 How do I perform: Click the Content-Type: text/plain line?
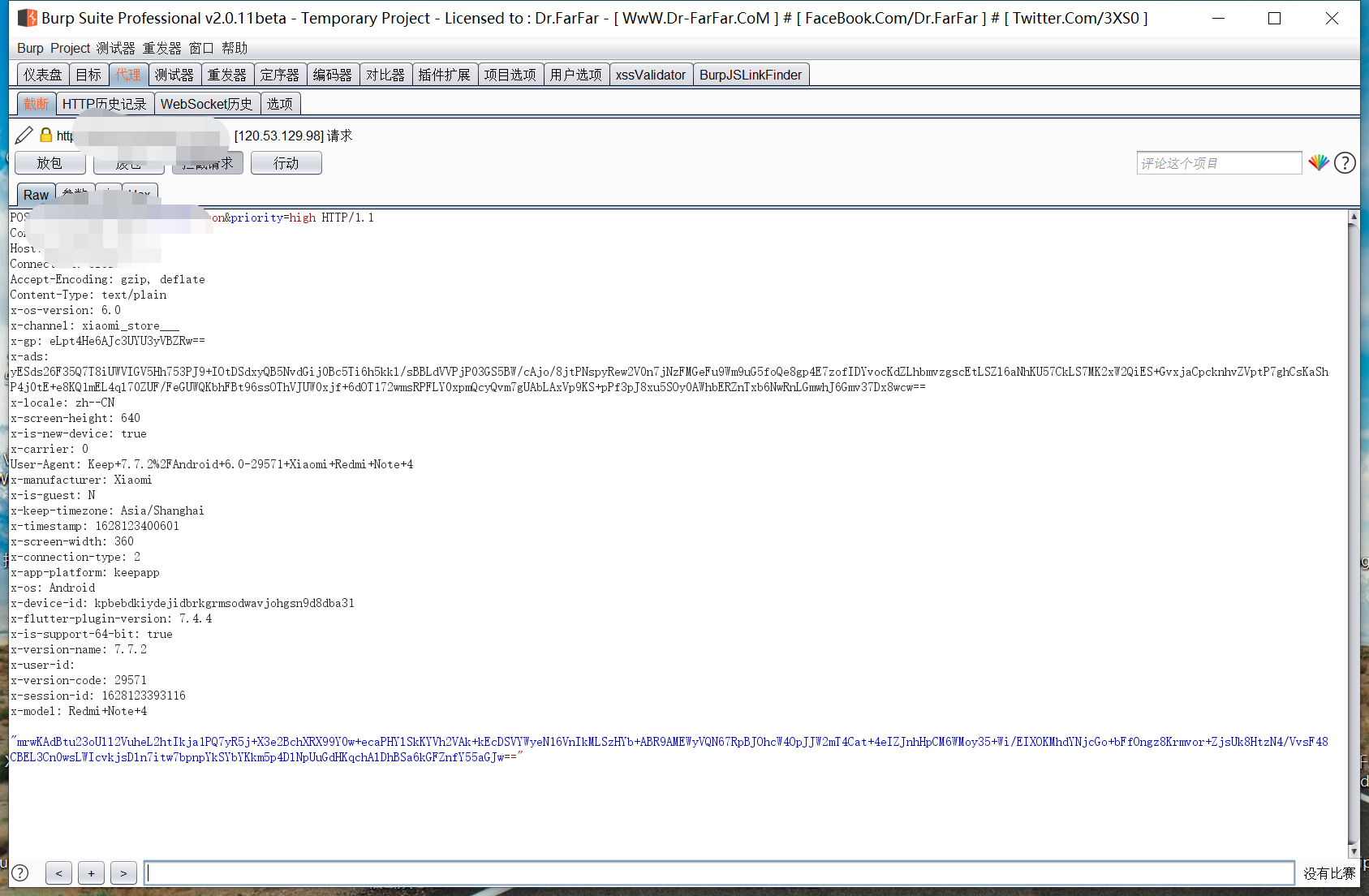(88, 295)
